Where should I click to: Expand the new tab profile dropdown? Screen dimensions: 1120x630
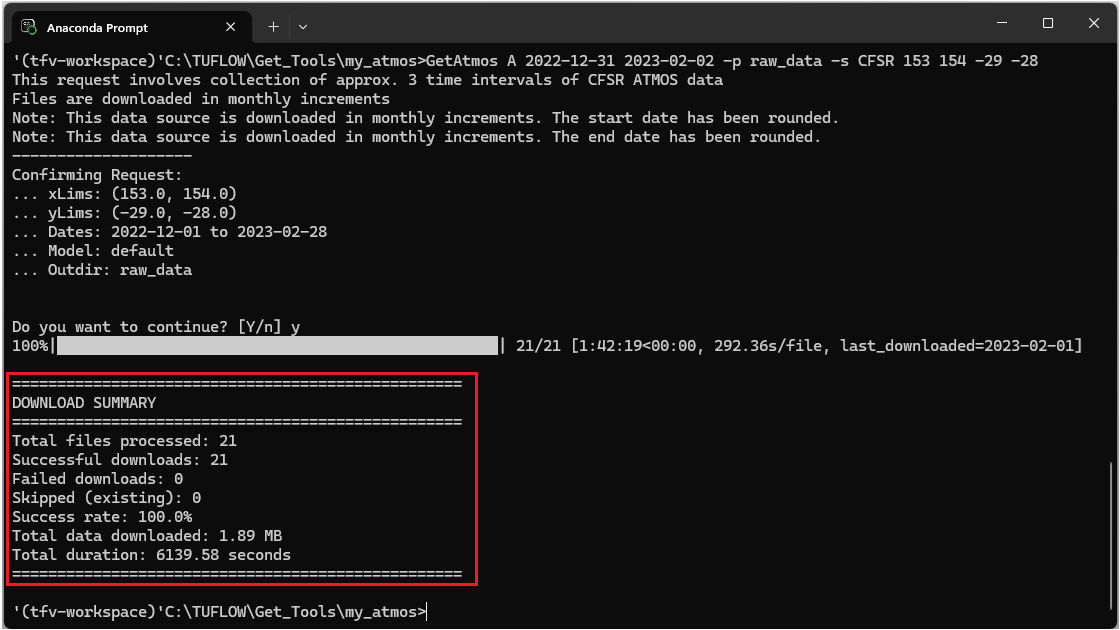tap(303, 25)
